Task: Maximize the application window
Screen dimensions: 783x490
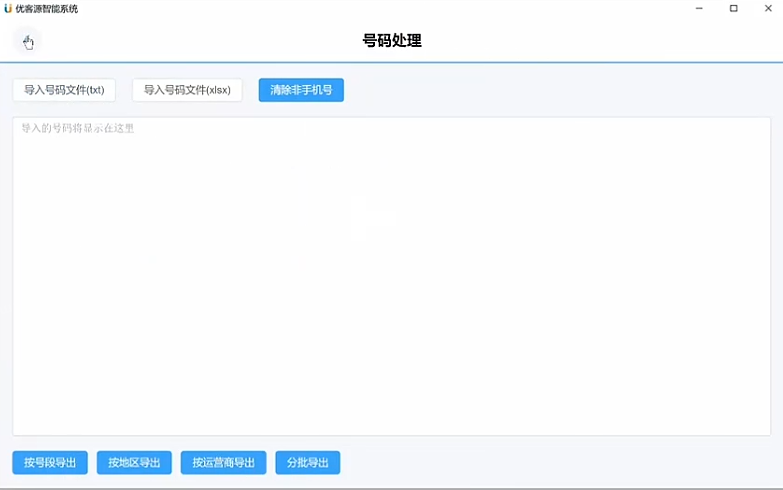Action: 733,8
